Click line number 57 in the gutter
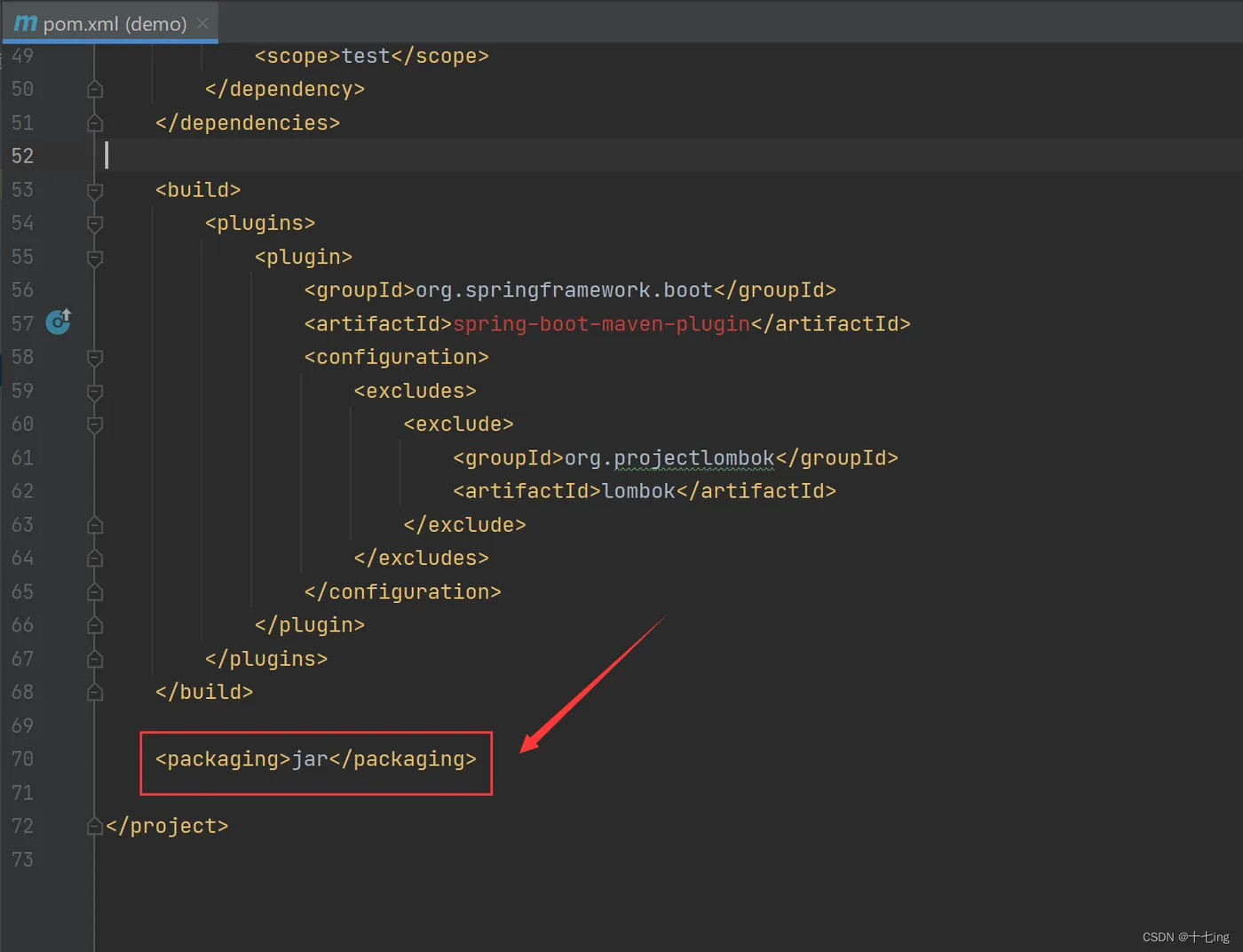The image size is (1243, 952). pos(22,323)
